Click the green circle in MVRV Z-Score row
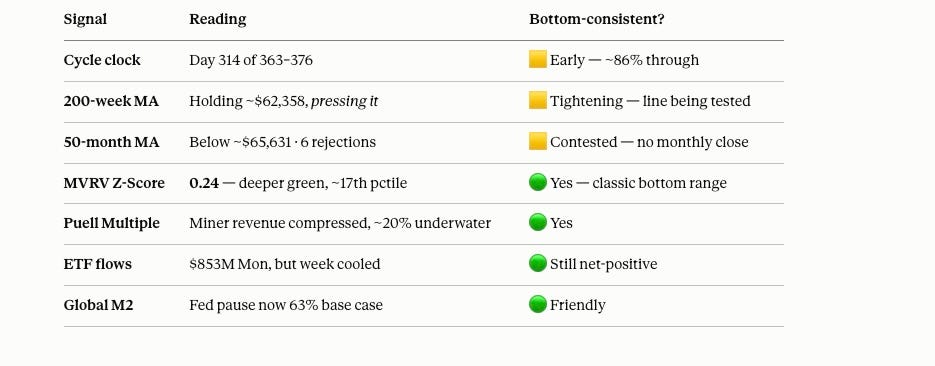The height and width of the screenshot is (366, 935). (537, 182)
